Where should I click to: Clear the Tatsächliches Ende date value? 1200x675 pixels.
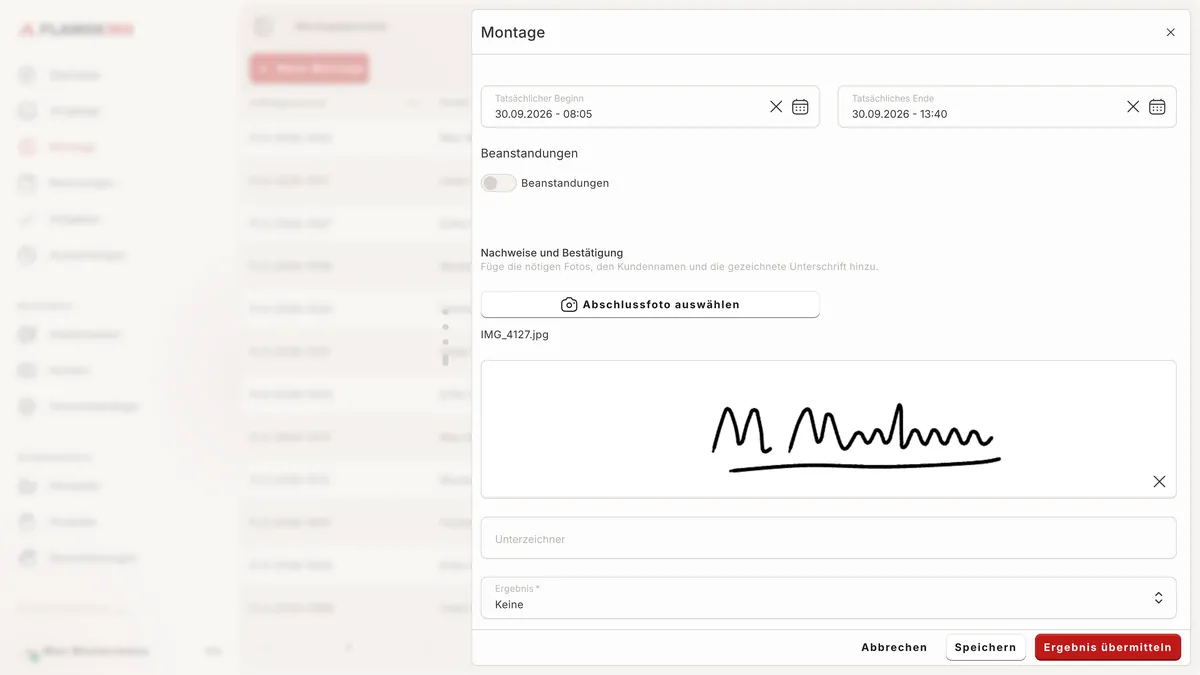point(1133,107)
